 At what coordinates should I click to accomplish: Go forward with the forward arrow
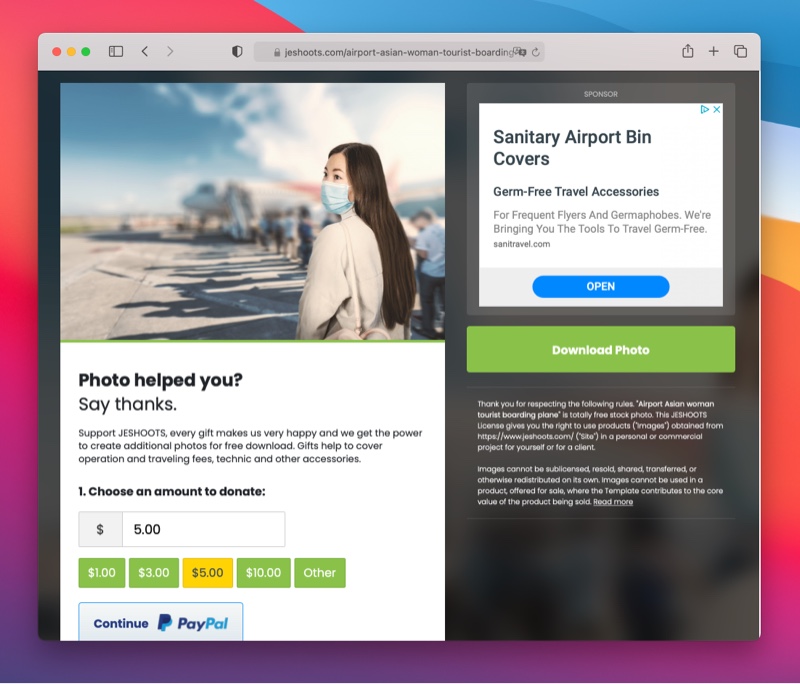170,52
